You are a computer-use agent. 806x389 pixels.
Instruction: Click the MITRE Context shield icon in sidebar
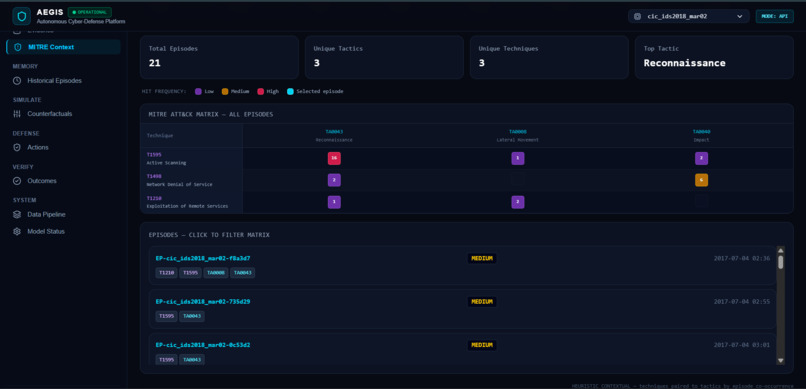(17, 47)
